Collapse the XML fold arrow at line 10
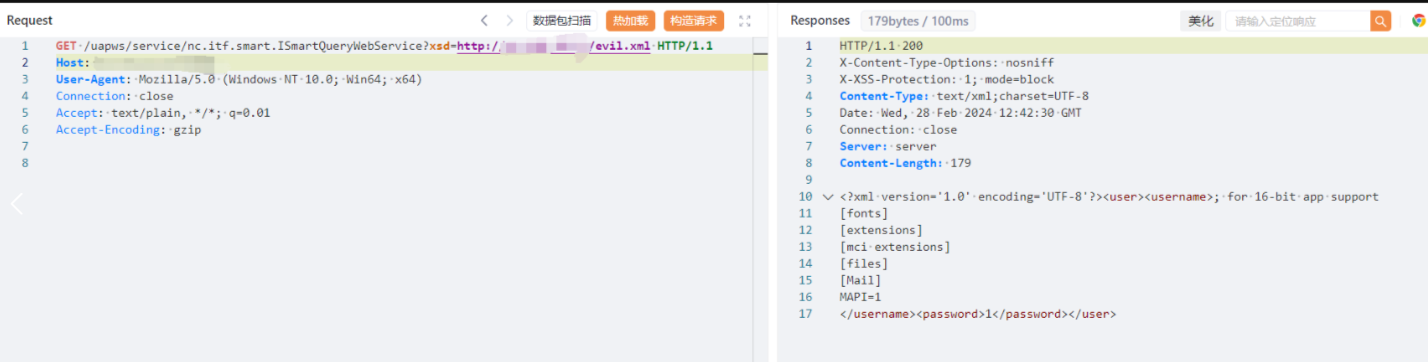 [x=827, y=197]
